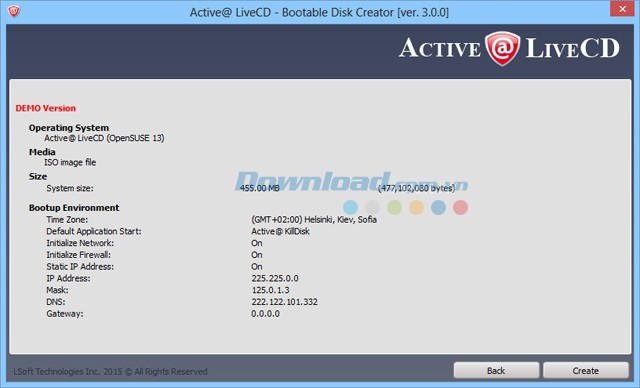
Task: Click the Bootup Environment heading
Action: pyautogui.click(x=74, y=208)
